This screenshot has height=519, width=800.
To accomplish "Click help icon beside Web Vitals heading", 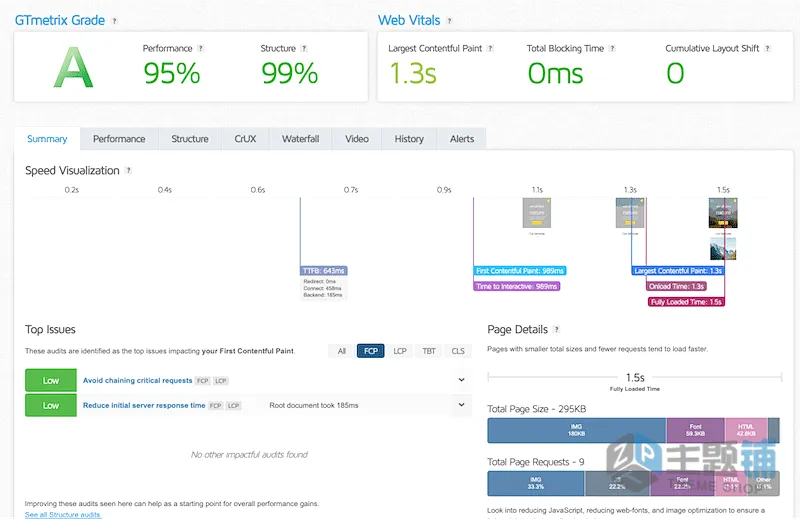I will (x=449, y=21).
